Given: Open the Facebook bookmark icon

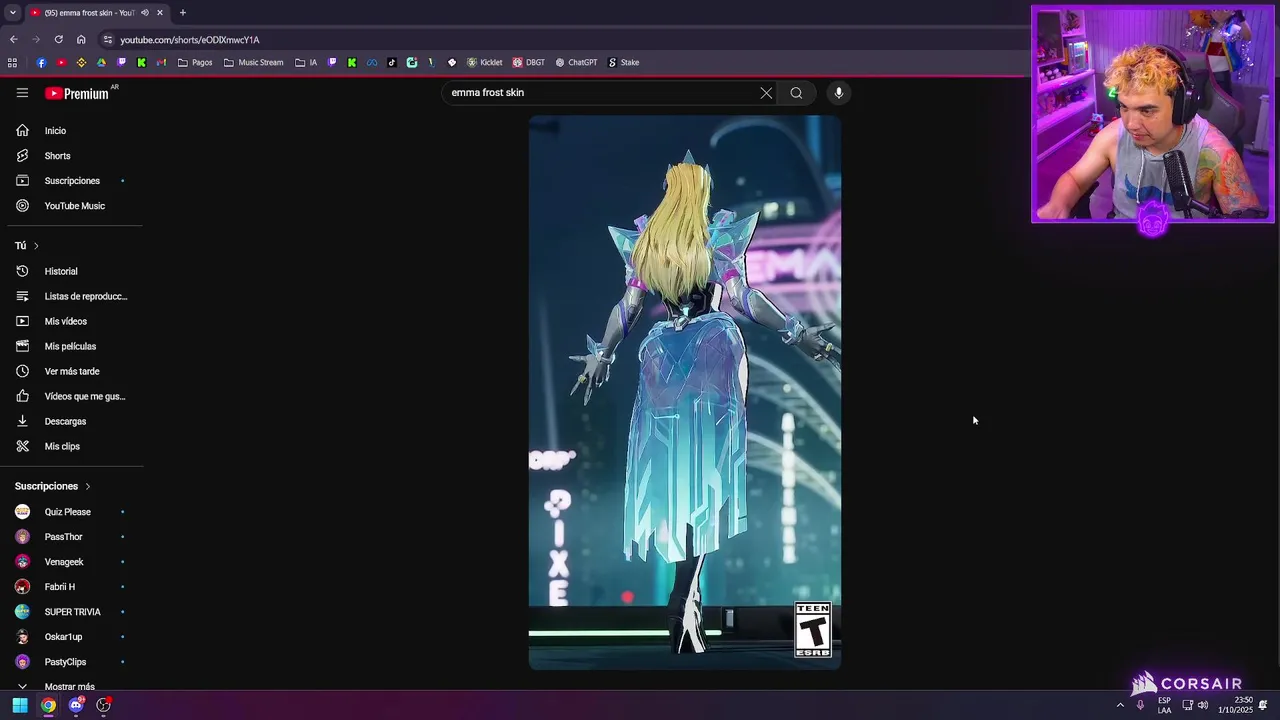Looking at the screenshot, I should (x=41, y=62).
